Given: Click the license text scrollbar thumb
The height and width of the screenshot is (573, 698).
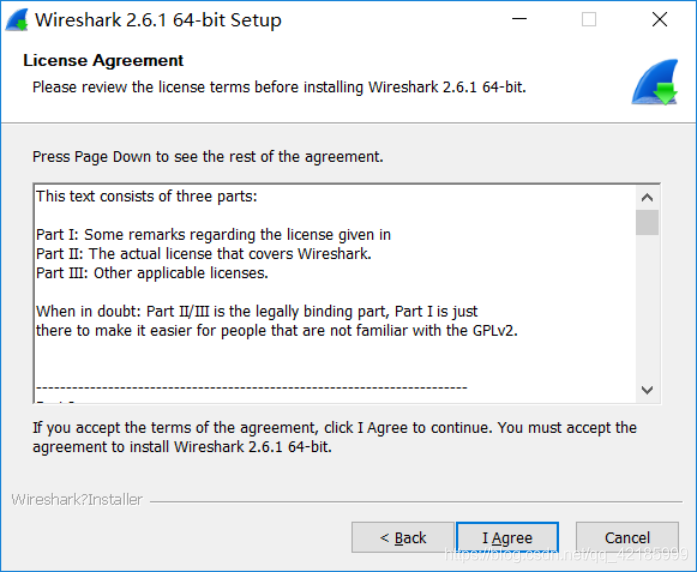Looking at the screenshot, I should coord(647,222).
